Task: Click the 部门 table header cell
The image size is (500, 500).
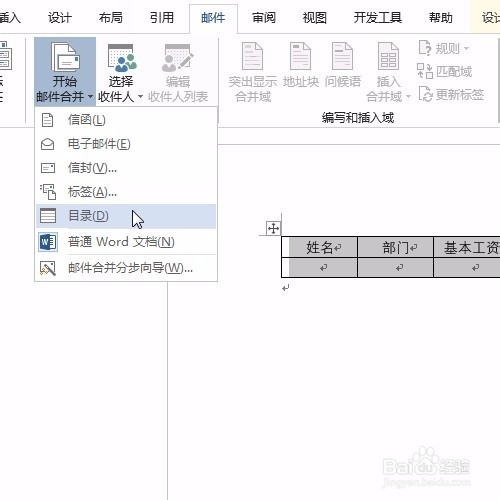Action: (395, 247)
